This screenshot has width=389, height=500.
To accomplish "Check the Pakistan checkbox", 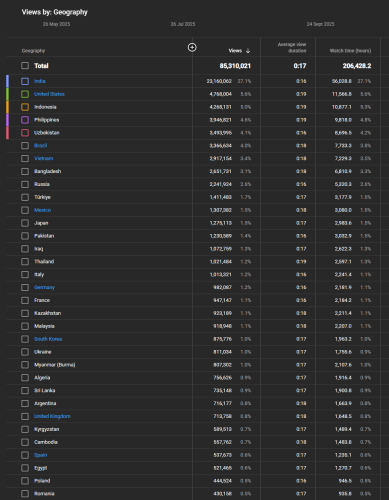I will click(x=25, y=236).
